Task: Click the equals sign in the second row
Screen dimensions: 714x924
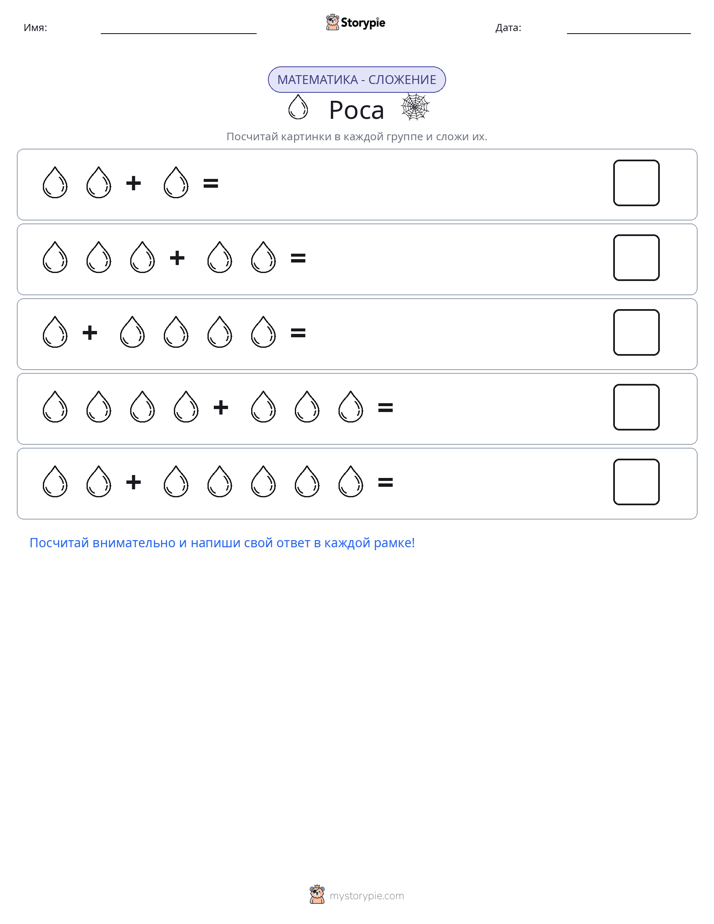Action: [x=298, y=258]
